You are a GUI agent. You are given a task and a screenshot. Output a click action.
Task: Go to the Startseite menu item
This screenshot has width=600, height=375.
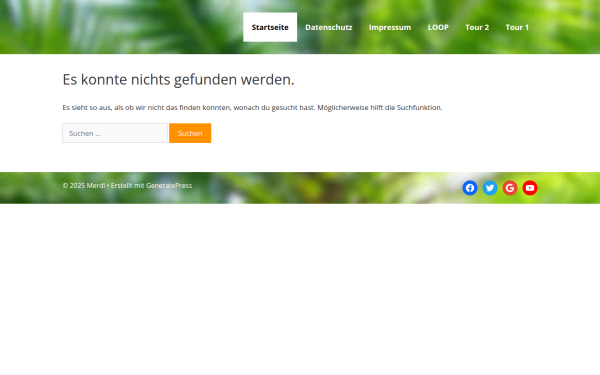pos(270,27)
